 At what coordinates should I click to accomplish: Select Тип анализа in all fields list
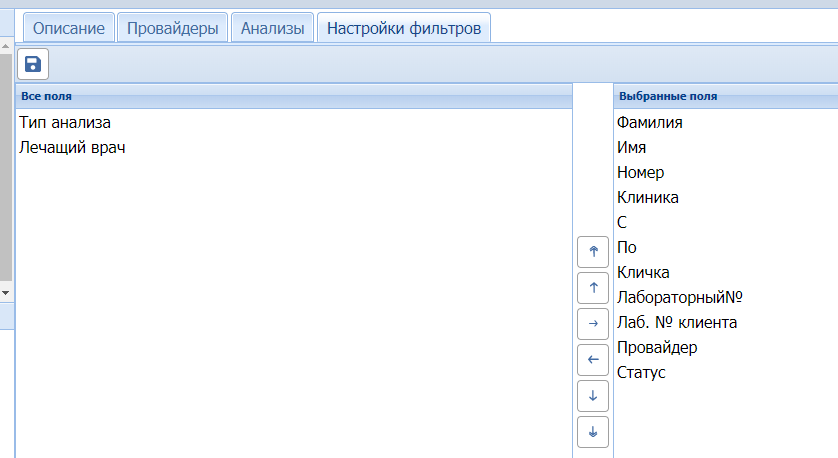click(x=65, y=123)
